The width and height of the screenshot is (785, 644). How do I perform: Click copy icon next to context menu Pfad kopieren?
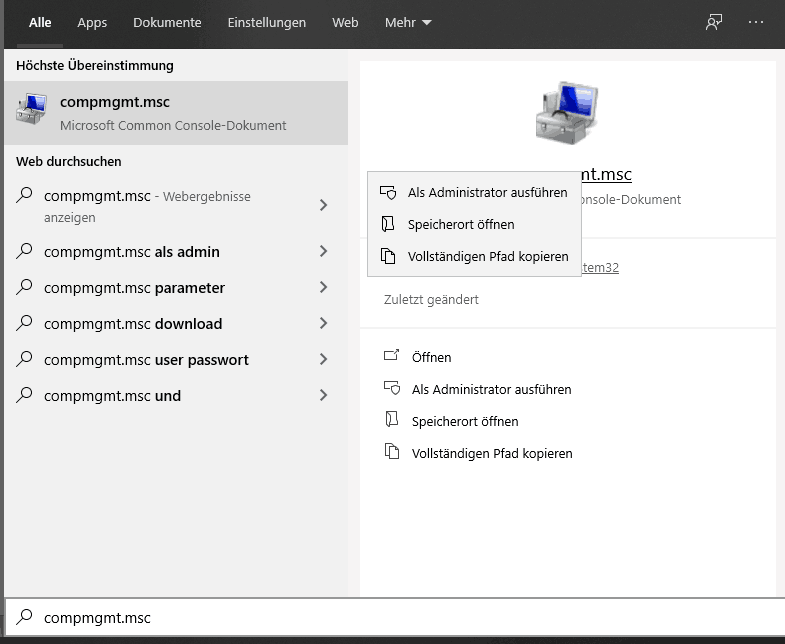(388, 256)
